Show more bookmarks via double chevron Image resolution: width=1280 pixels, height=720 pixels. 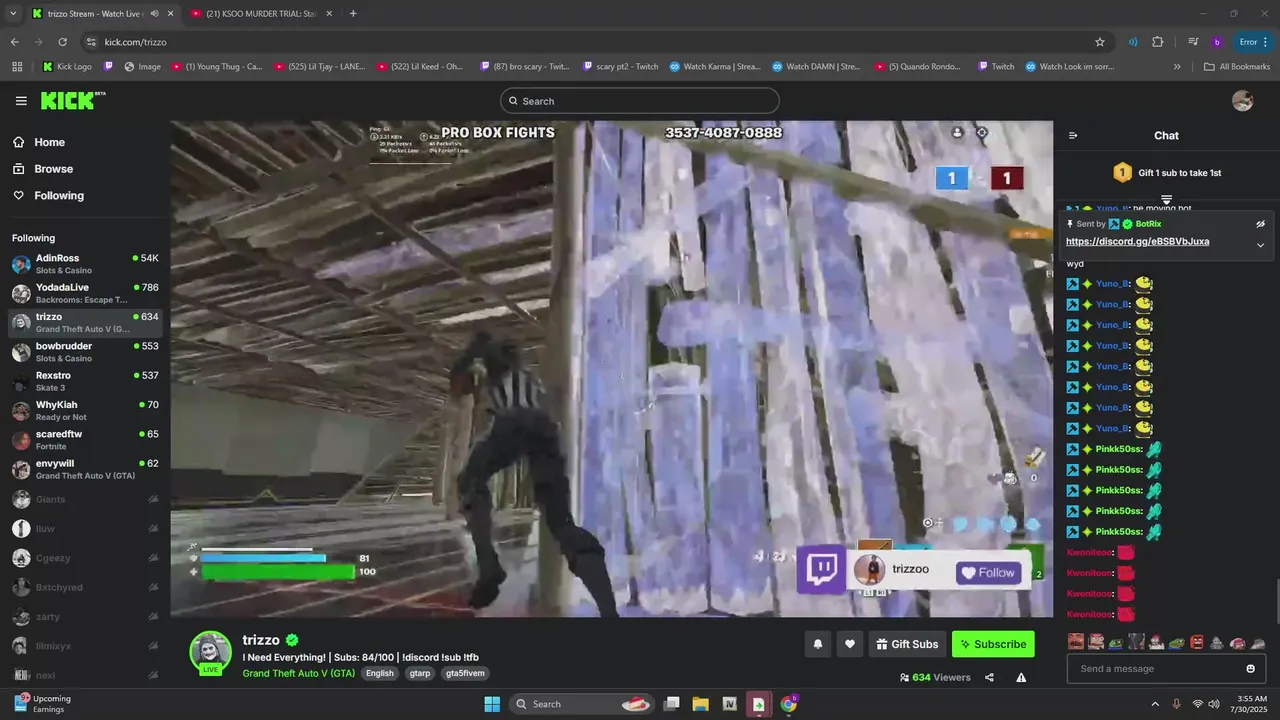(x=1177, y=67)
